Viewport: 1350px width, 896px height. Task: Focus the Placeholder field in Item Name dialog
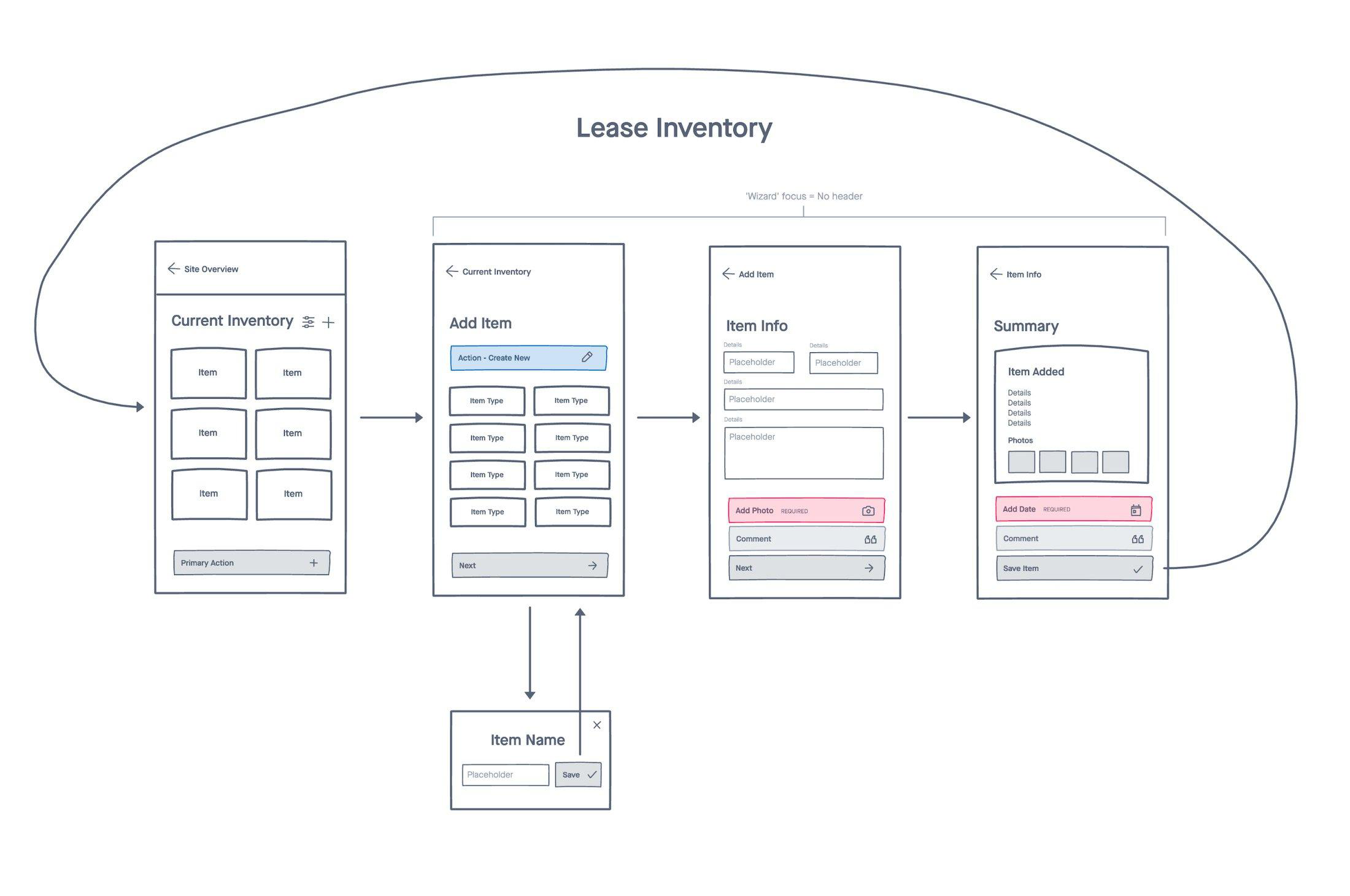pos(506,774)
